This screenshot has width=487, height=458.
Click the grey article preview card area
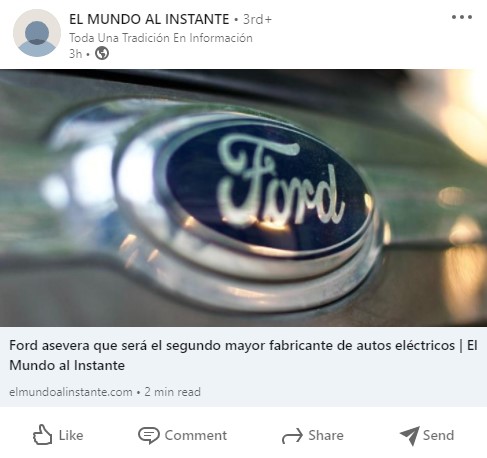pos(243,367)
